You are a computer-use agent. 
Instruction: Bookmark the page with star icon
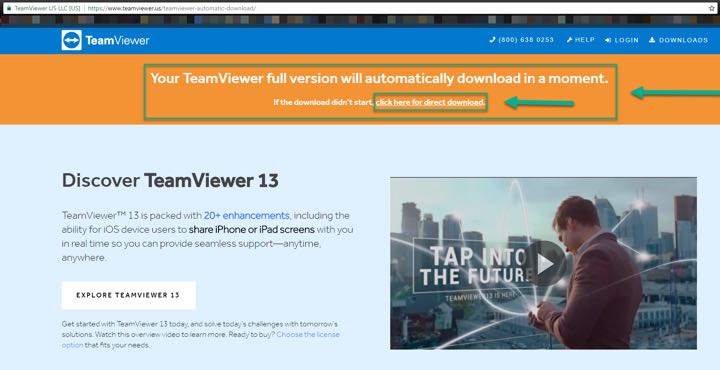point(712,8)
